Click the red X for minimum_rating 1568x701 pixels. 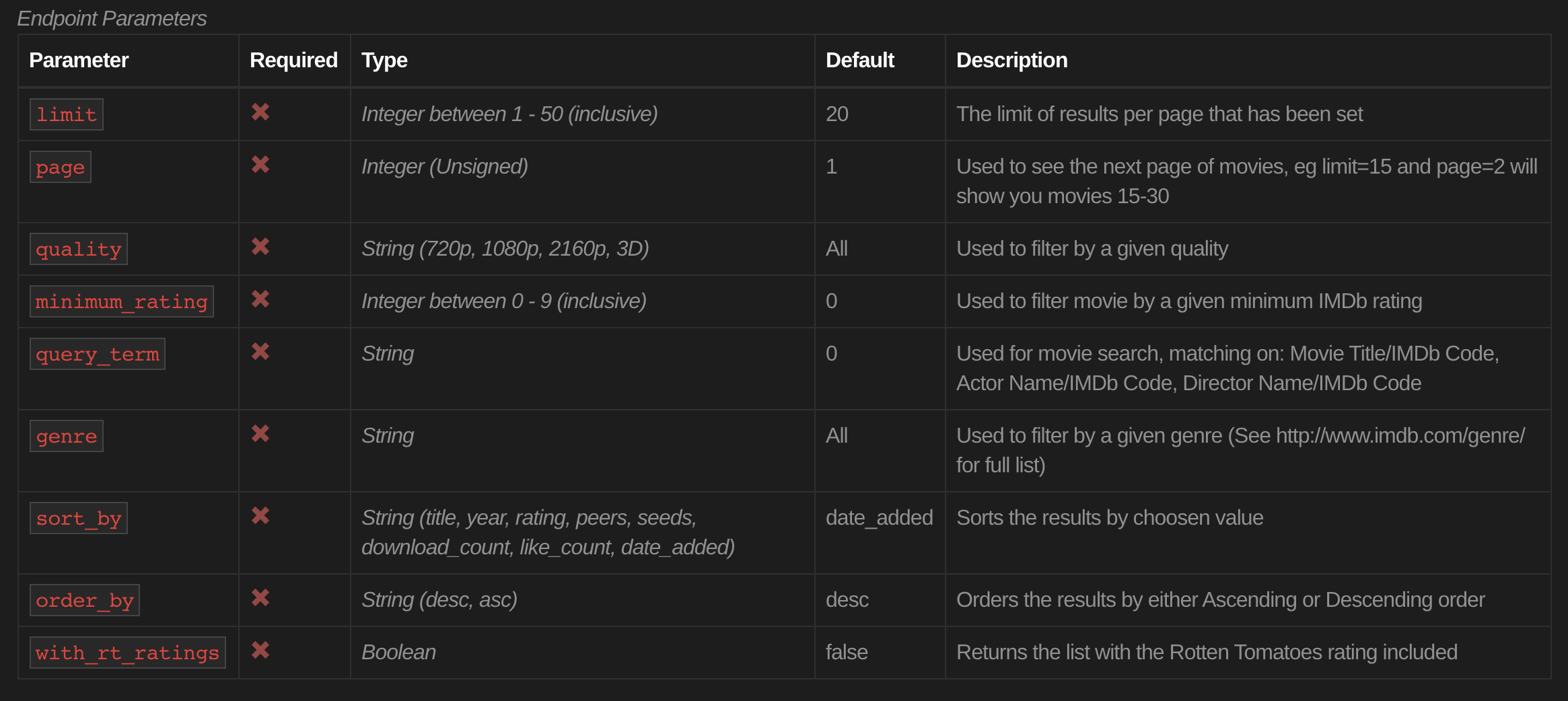[x=260, y=299]
